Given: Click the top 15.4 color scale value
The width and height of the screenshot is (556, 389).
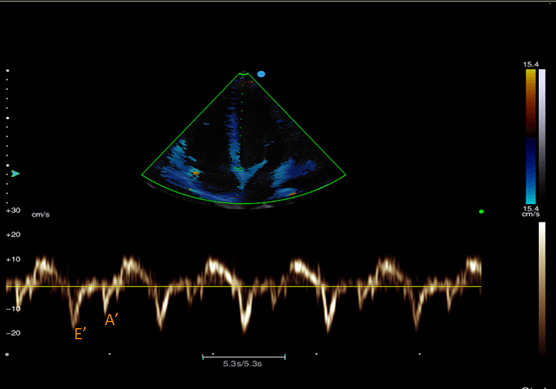Looking at the screenshot, I should click(x=531, y=65).
